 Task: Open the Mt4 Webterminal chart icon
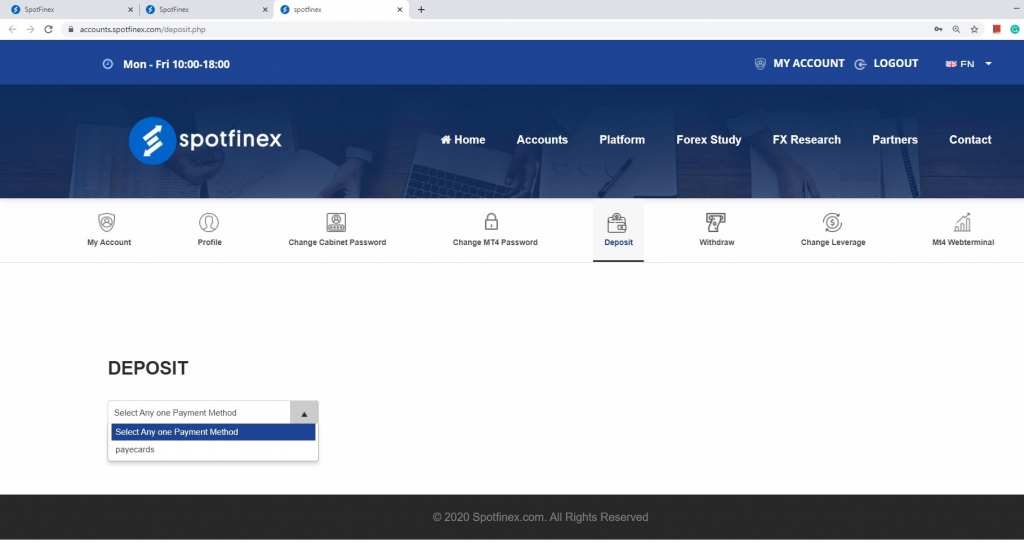pyautogui.click(x=963, y=222)
